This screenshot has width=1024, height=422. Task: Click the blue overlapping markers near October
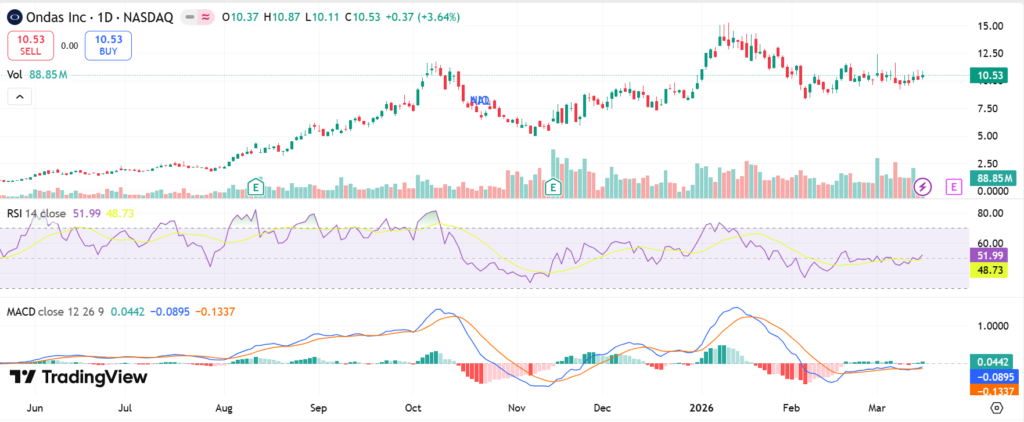tap(480, 100)
